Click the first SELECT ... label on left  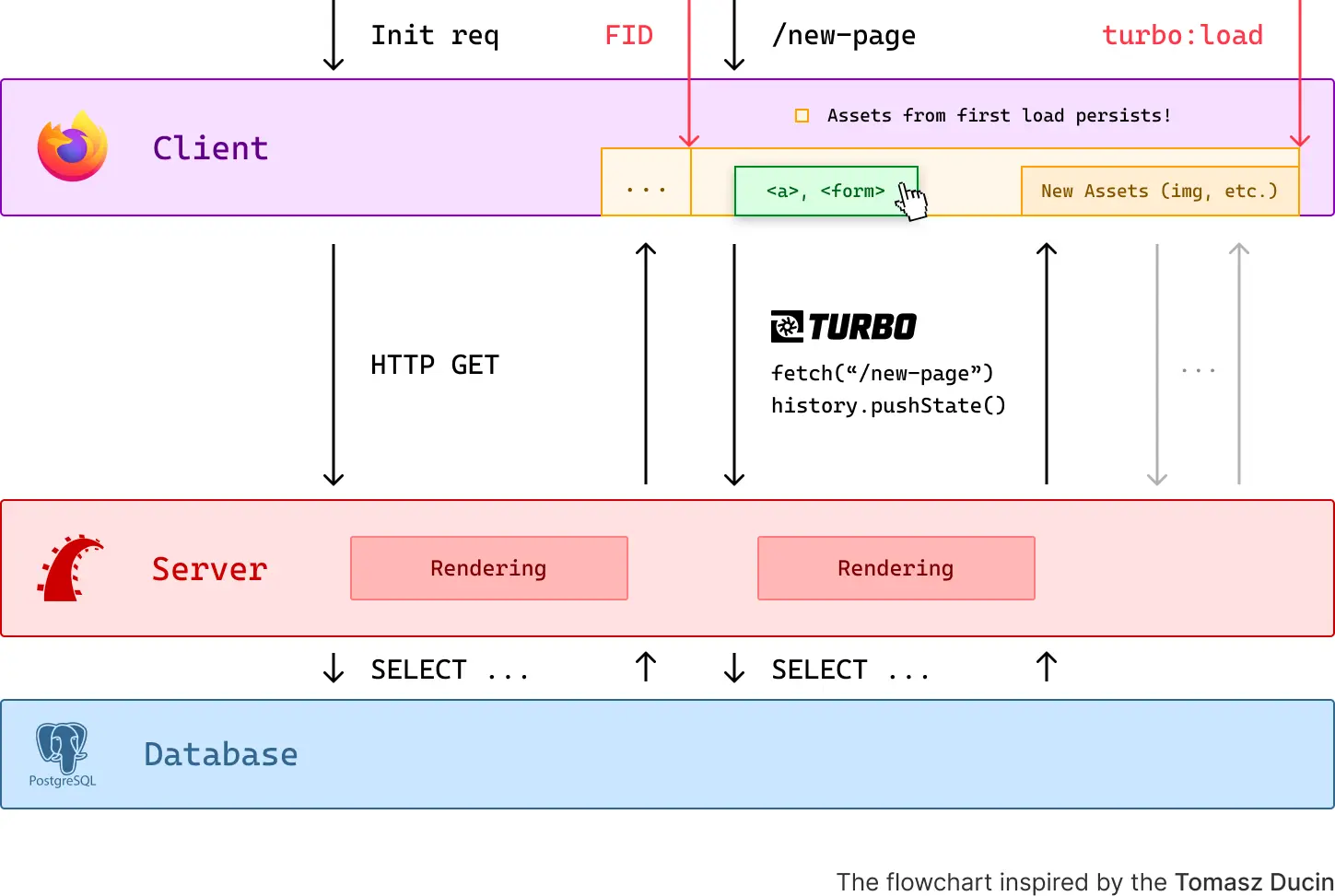450,669
